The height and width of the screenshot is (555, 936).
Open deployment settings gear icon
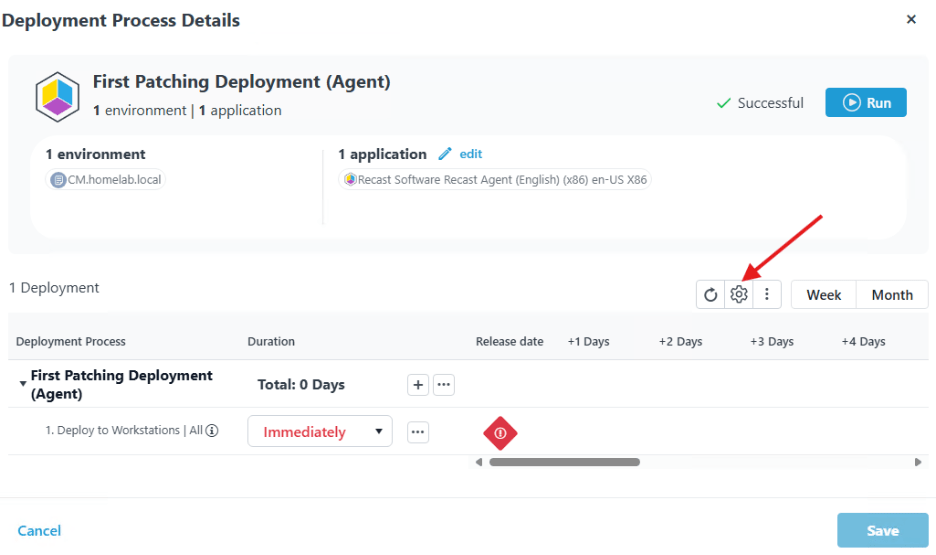pyautogui.click(x=738, y=295)
